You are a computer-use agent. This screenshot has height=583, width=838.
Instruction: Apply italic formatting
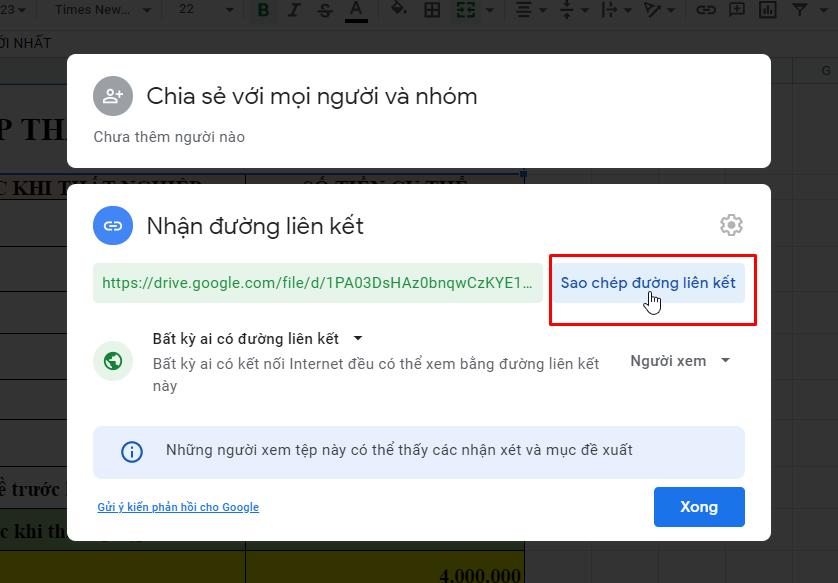(x=293, y=11)
